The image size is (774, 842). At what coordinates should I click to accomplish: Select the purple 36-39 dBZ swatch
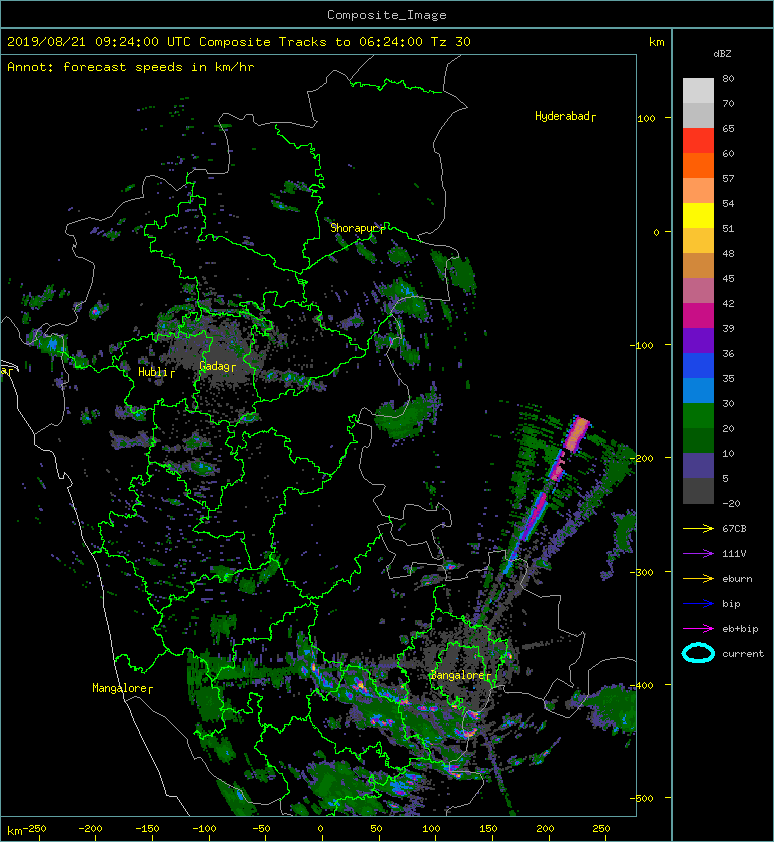click(x=698, y=340)
